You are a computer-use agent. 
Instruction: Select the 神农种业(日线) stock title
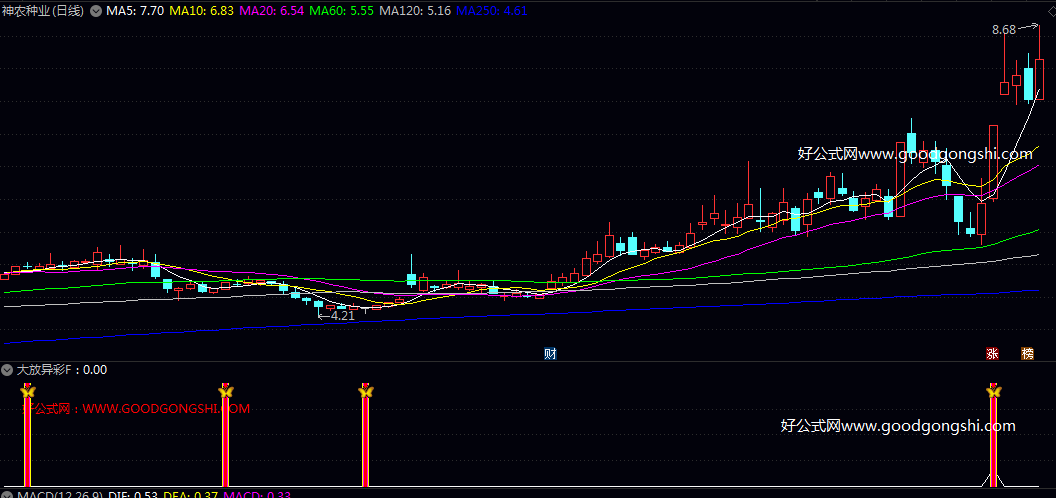pos(44,11)
